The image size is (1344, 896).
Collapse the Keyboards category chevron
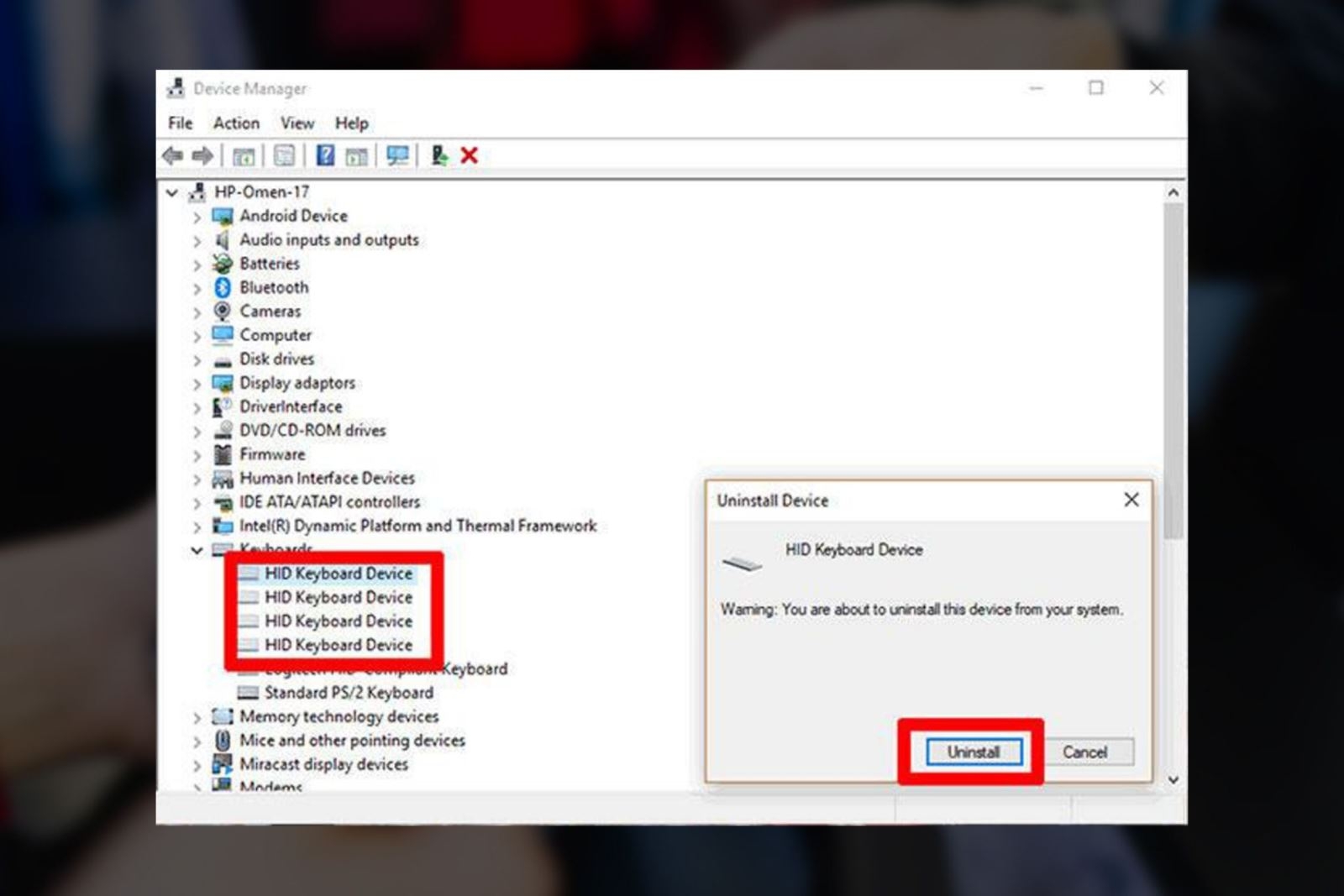[197, 550]
